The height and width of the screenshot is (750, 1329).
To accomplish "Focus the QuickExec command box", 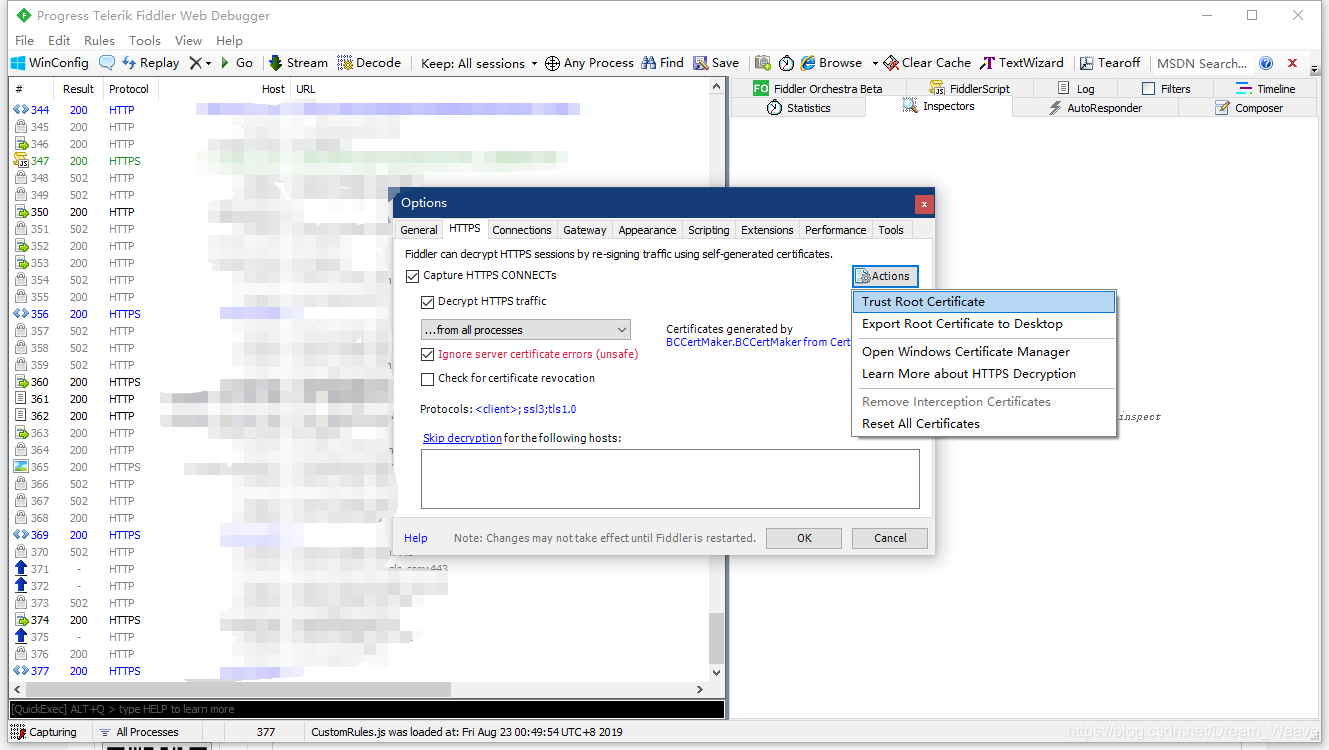I will tap(367, 709).
